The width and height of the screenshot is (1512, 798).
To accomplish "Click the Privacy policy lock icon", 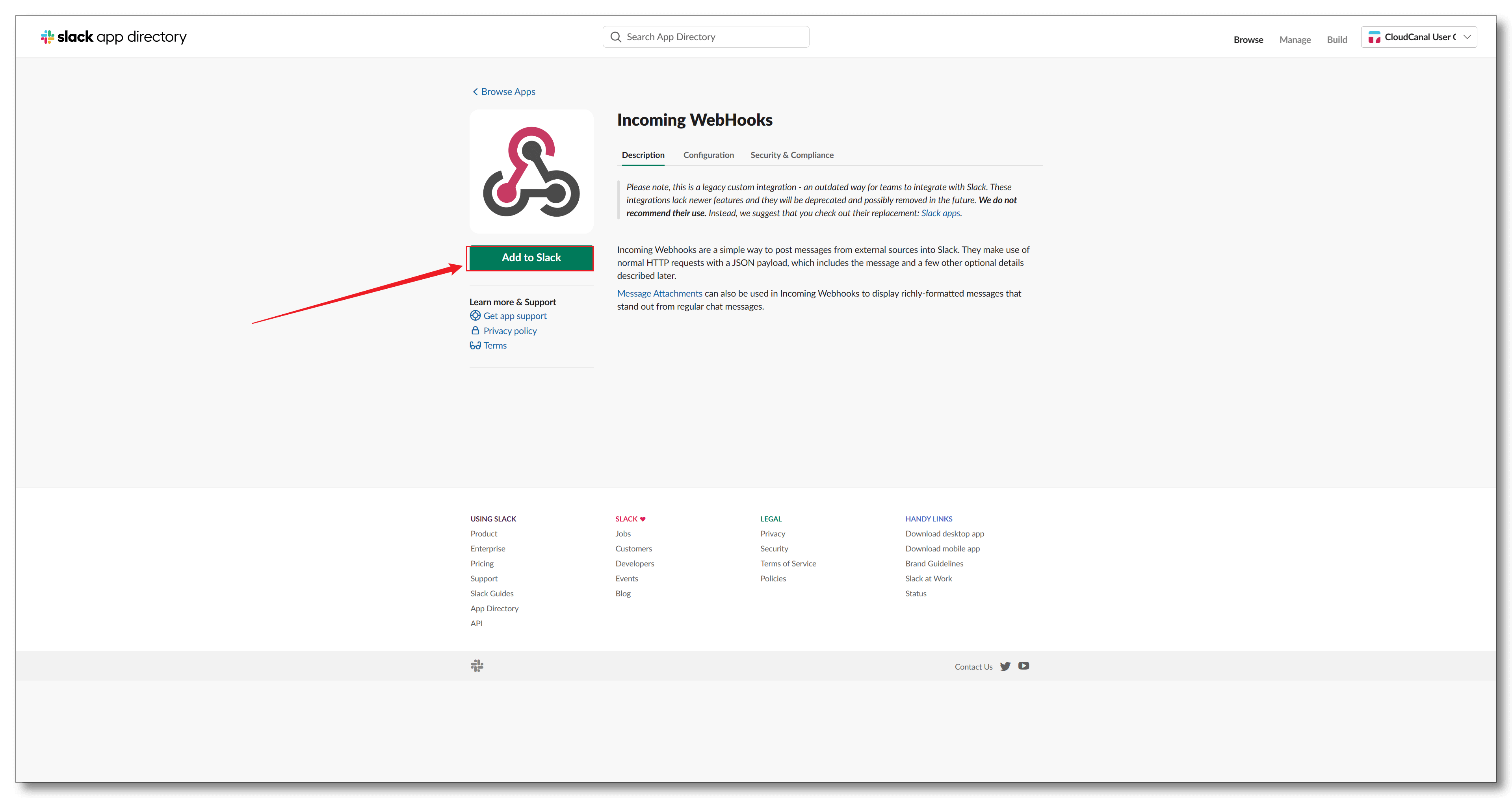I will coord(476,331).
